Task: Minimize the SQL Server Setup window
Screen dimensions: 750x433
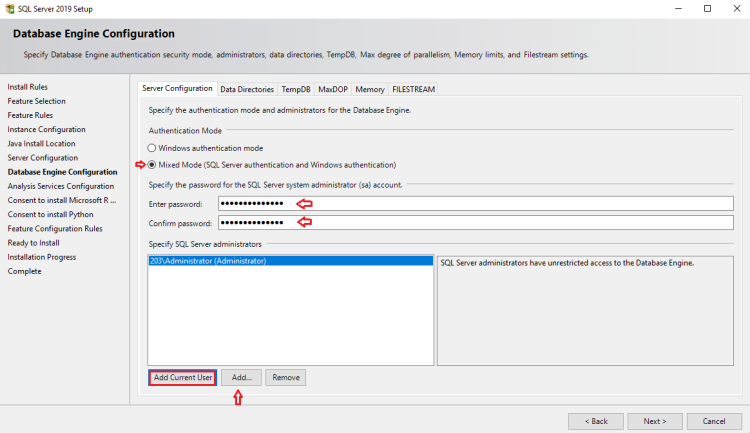Action: click(x=678, y=9)
